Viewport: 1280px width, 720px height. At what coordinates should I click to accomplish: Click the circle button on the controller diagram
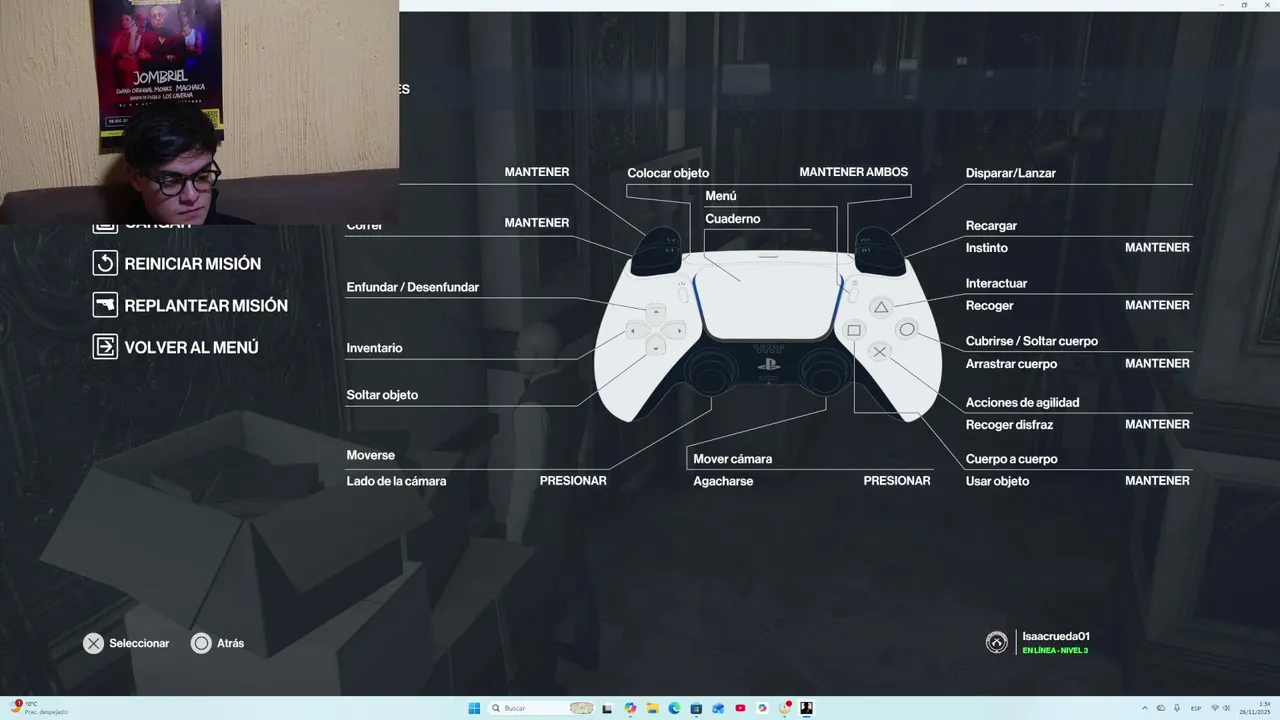pyautogui.click(x=907, y=329)
